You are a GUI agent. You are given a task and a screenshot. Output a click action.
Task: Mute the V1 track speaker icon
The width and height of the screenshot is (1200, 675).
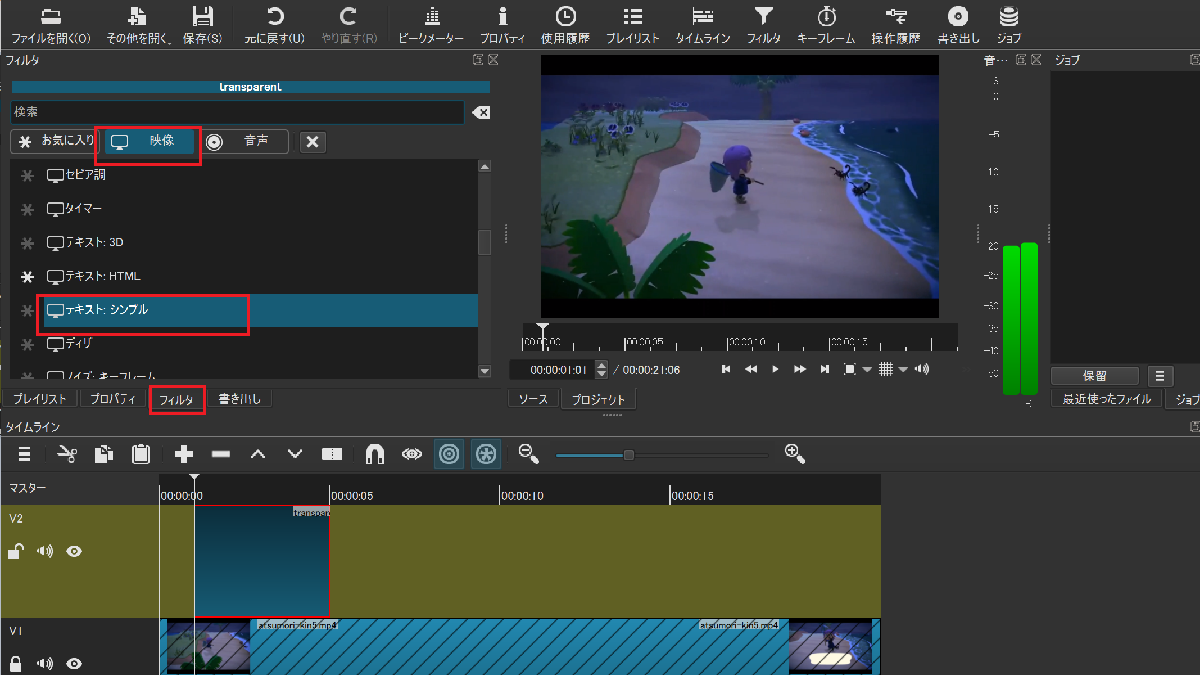[45, 663]
